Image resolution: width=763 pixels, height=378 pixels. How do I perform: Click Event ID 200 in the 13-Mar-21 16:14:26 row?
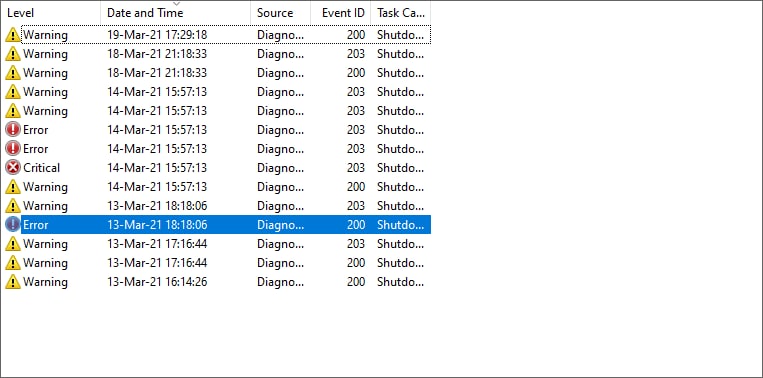tap(356, 282)
